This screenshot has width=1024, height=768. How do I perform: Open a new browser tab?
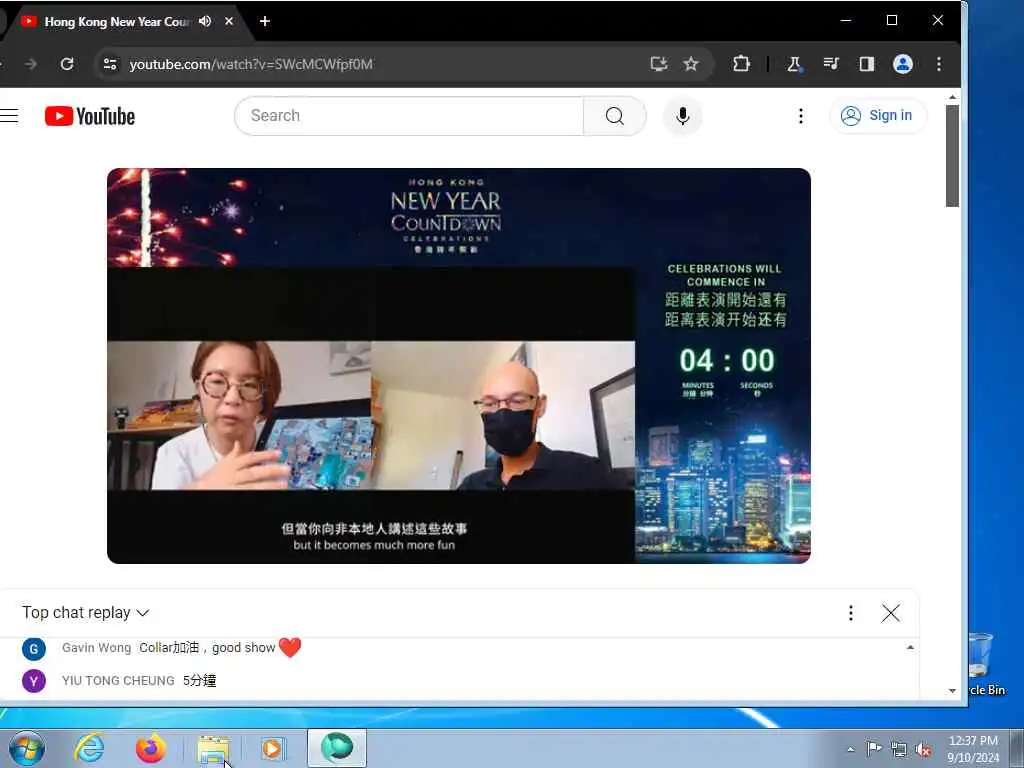click(x=264, y=21)
